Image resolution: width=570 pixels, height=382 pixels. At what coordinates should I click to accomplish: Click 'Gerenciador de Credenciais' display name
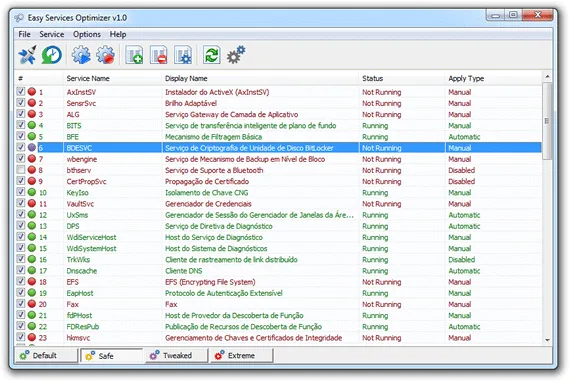(x=208, y=204)
